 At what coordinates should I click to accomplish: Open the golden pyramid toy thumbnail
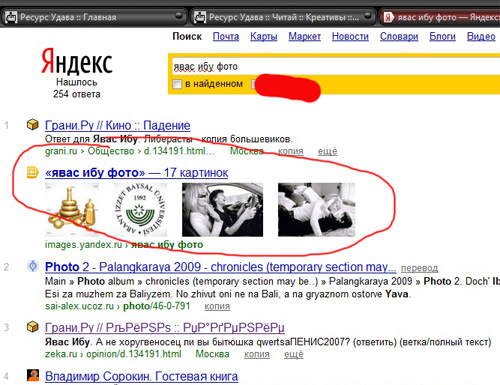point(72,210)
